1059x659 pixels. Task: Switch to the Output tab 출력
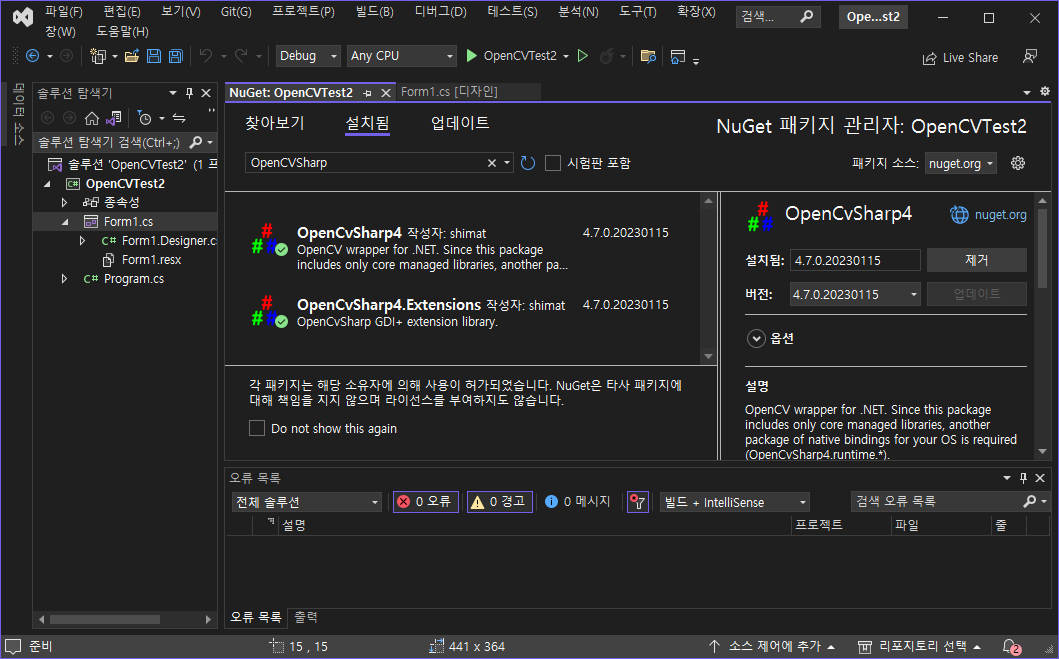pyautogui.click(x=306, y=617)
